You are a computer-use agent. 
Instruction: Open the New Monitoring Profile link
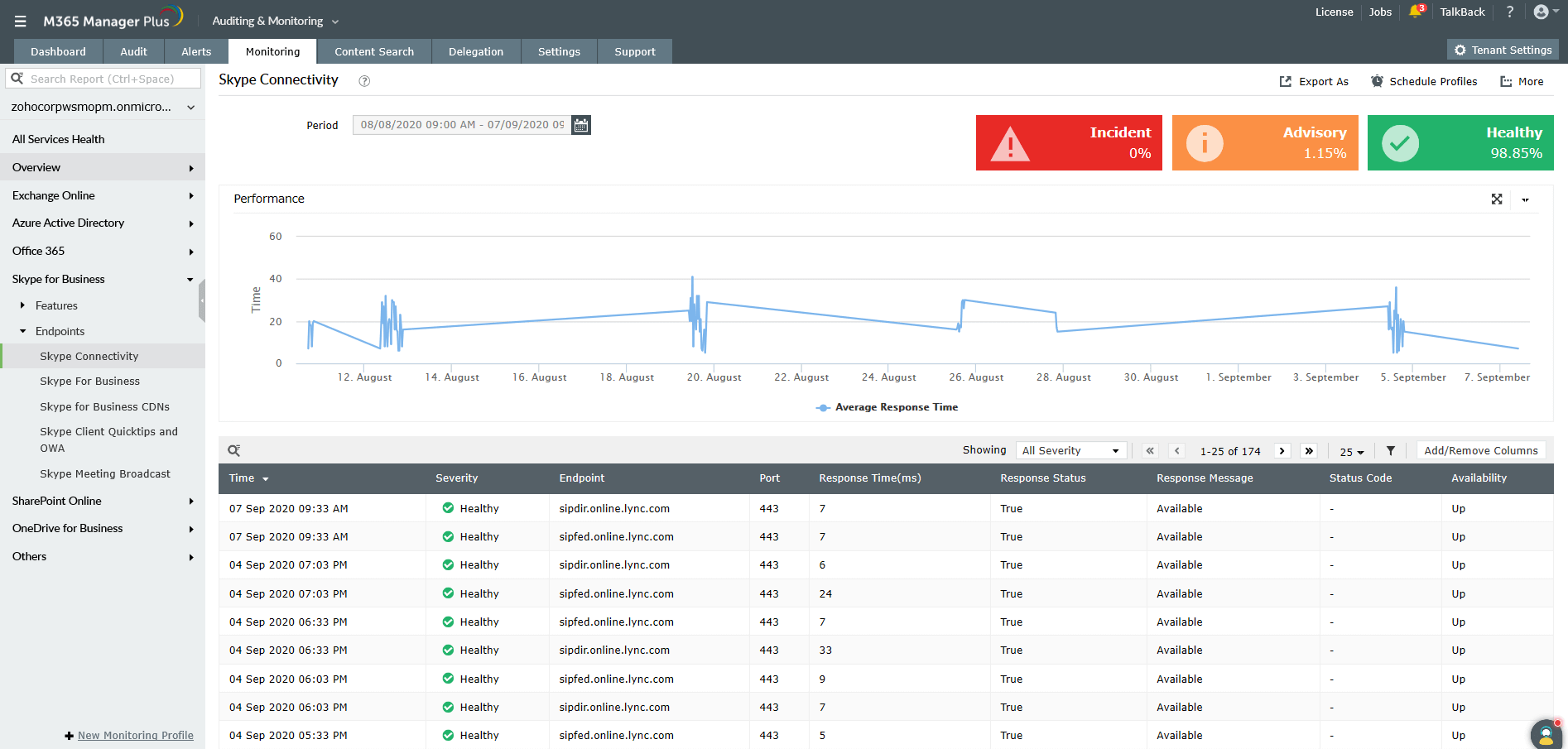[136, 735]
